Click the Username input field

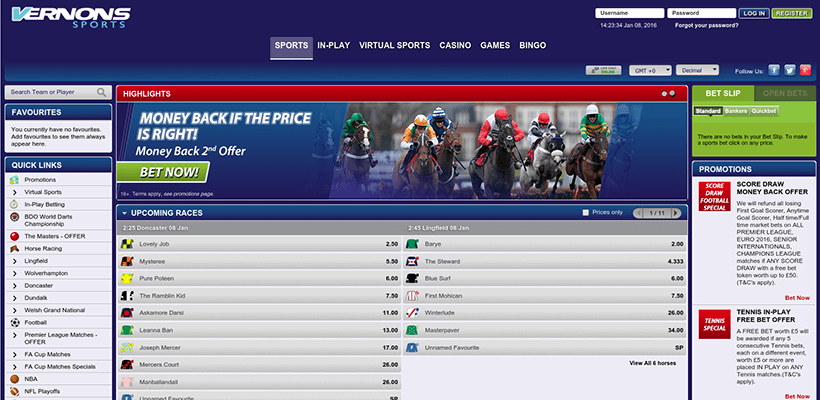[x=630, y=13]
